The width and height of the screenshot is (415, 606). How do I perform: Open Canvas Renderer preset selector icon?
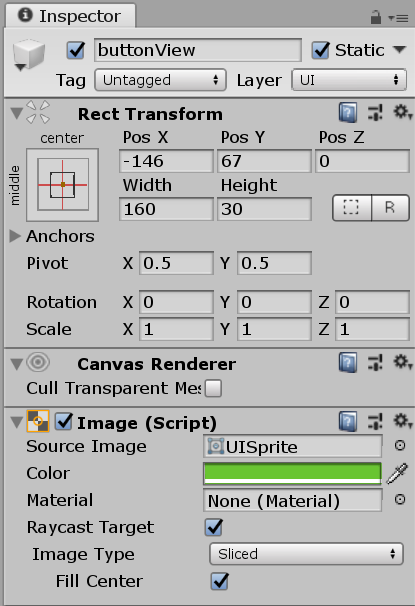[x=375, y=363]
